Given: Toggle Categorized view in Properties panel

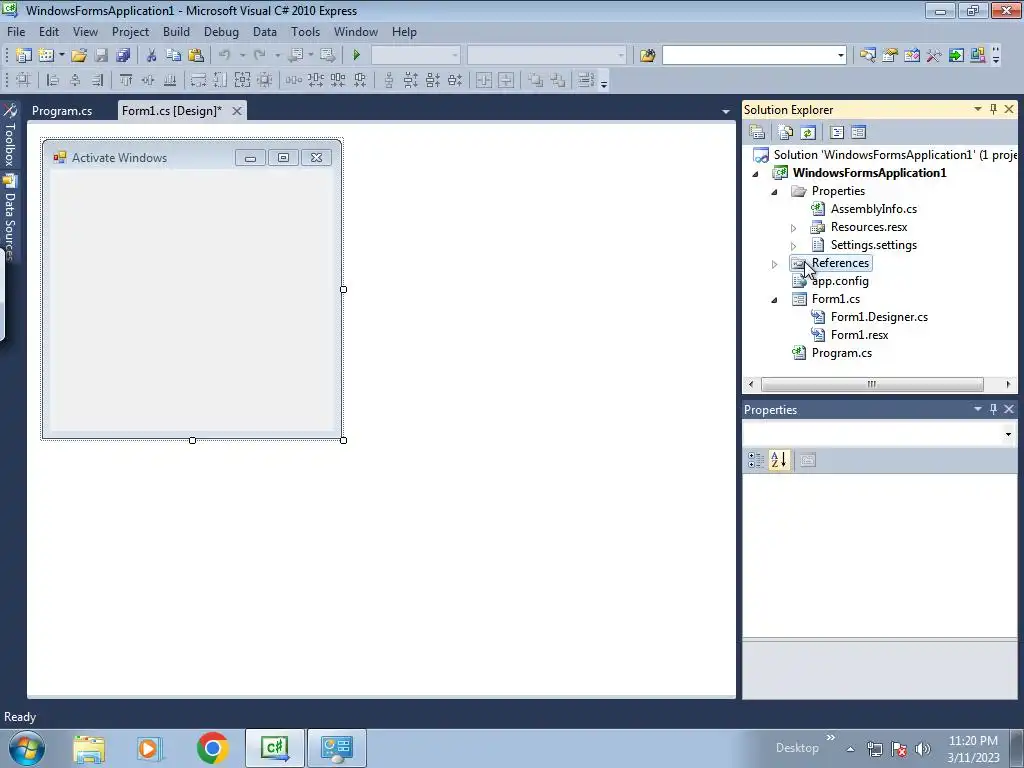Looking at the screenshot, I should (756, 460).
